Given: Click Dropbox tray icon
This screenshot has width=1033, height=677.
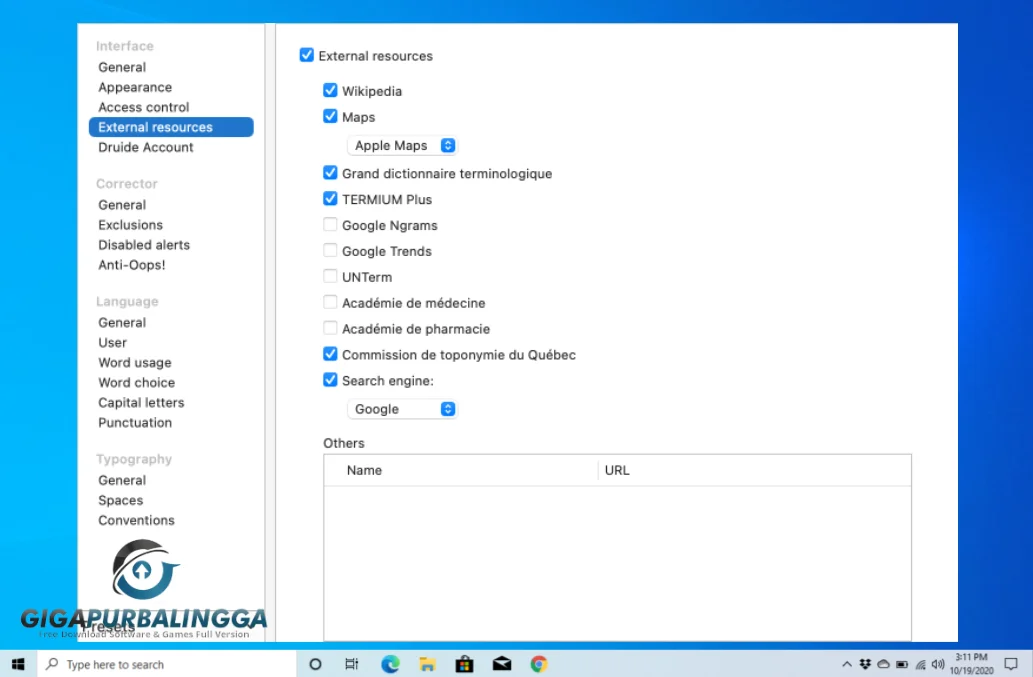Looking at the screenshot, I should point(865,664).
